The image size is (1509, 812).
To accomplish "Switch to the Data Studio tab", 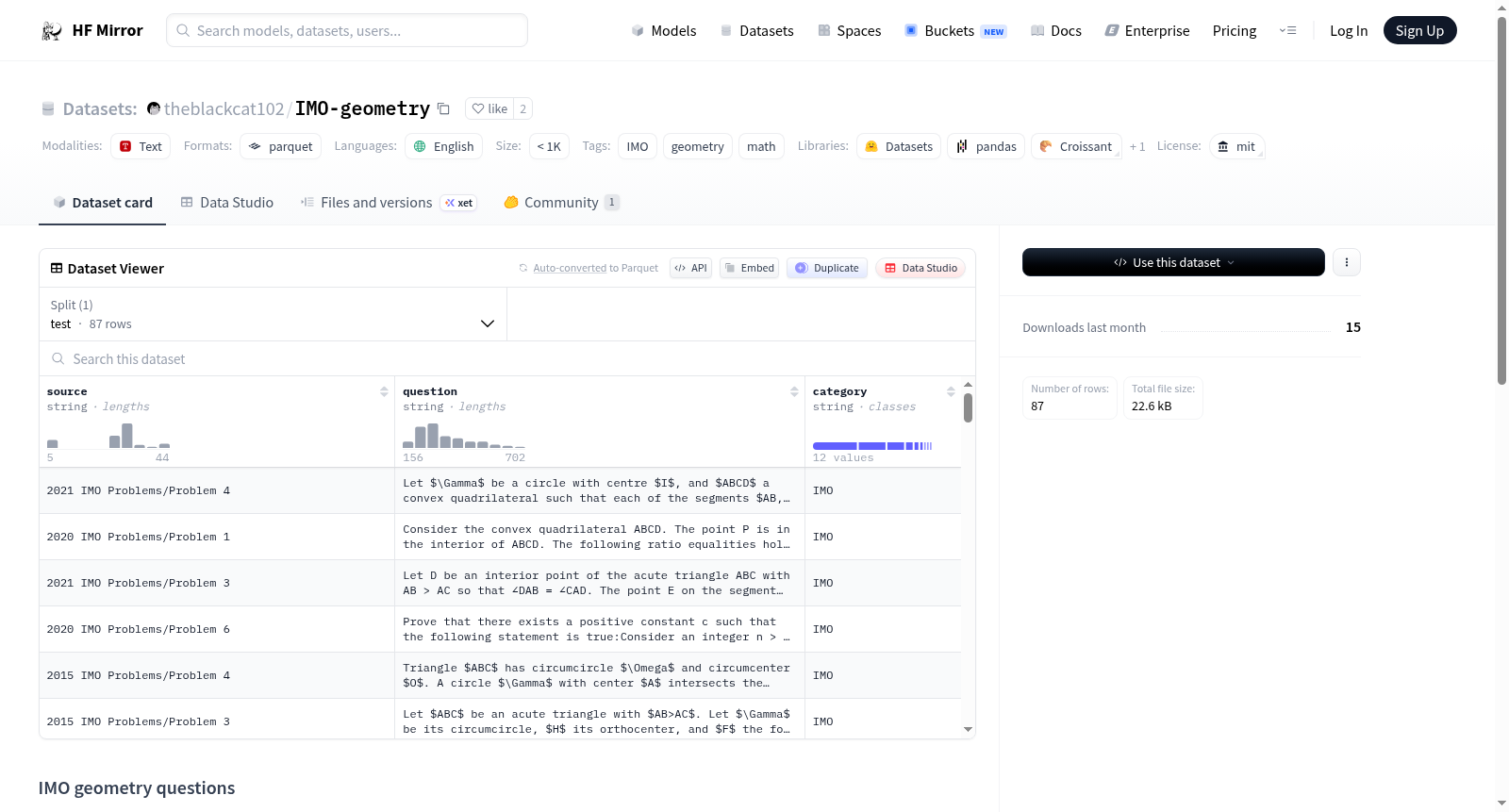I will (227, 203).
